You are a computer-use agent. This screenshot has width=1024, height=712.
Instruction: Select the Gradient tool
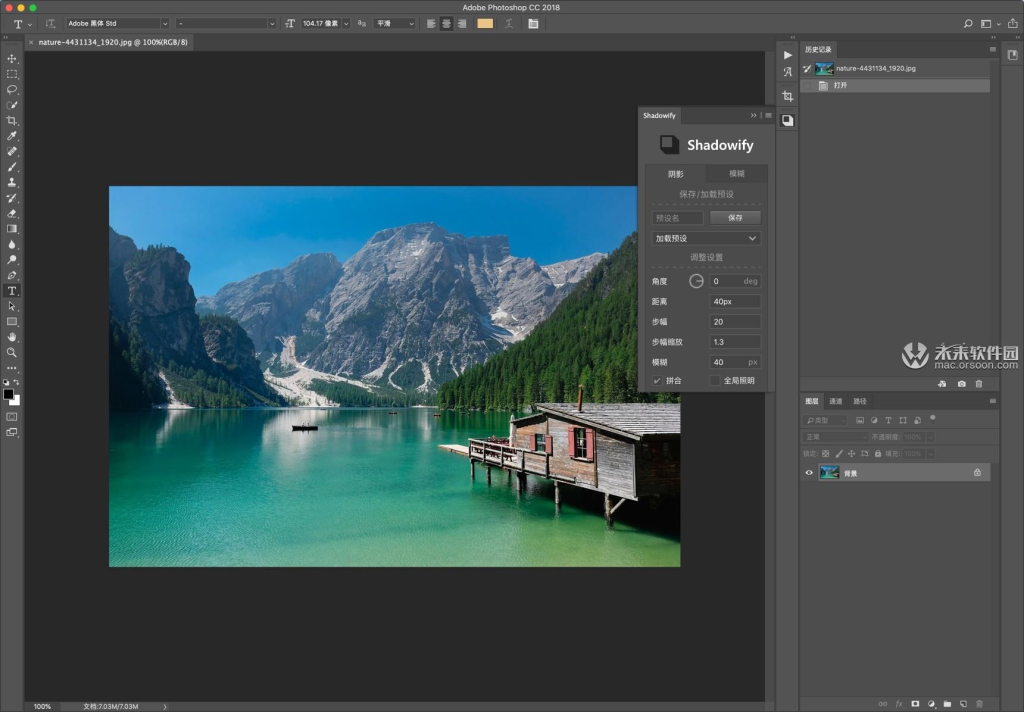12,228
